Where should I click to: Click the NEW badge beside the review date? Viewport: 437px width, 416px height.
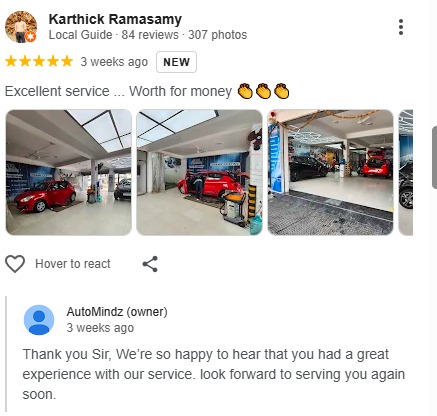(176, 62)
